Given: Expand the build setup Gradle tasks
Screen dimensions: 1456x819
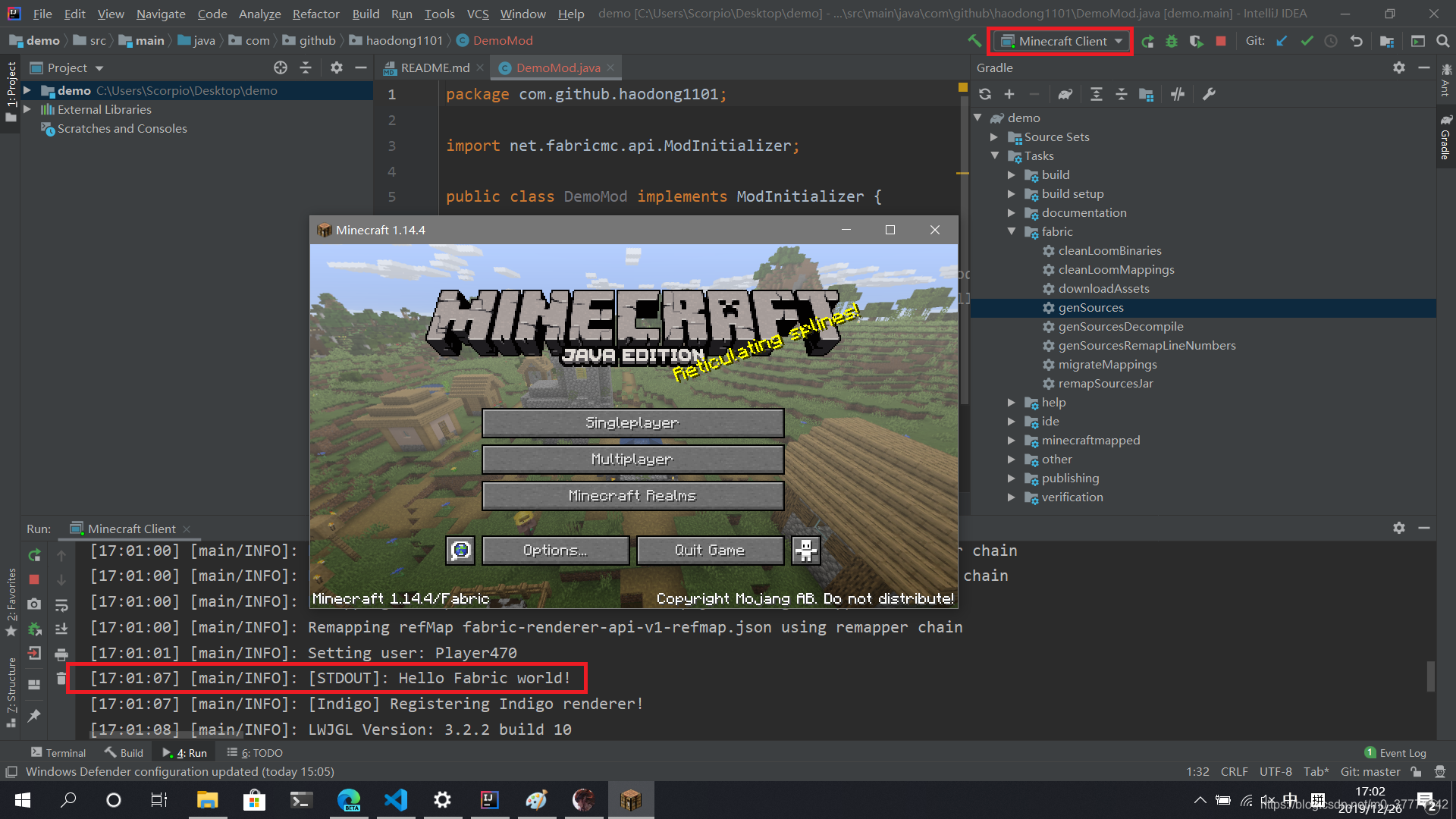Looking at the screenshot, I should pos(1011,194).
